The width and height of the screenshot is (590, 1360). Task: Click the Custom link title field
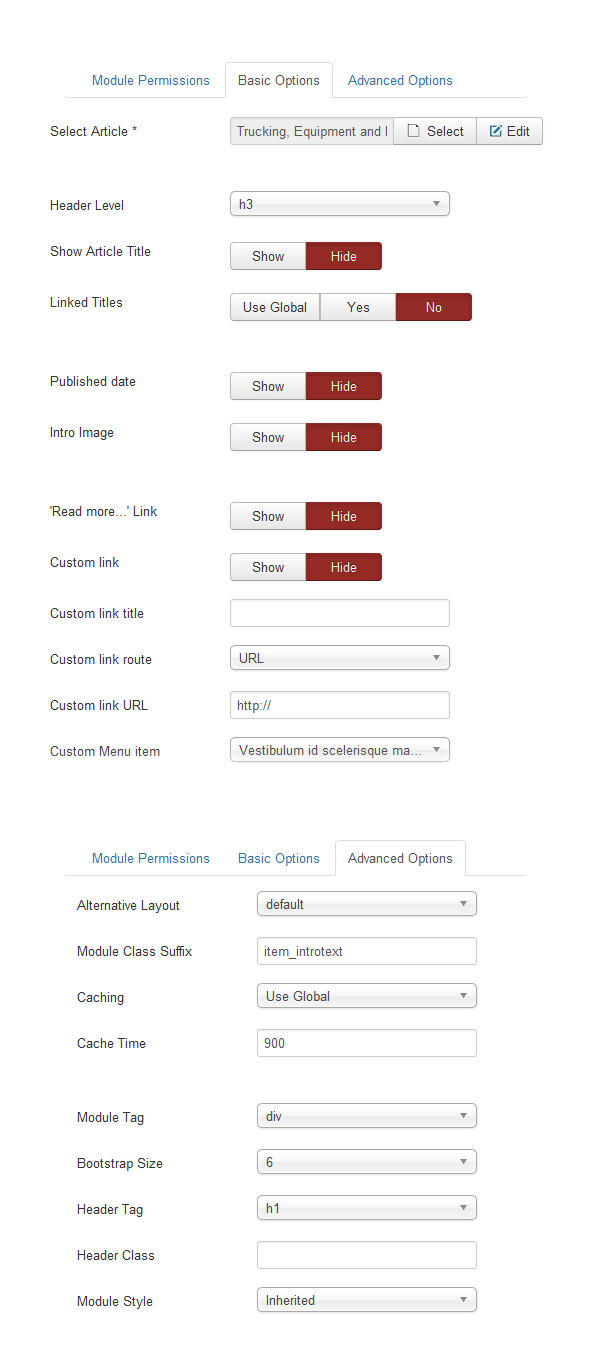340,613
